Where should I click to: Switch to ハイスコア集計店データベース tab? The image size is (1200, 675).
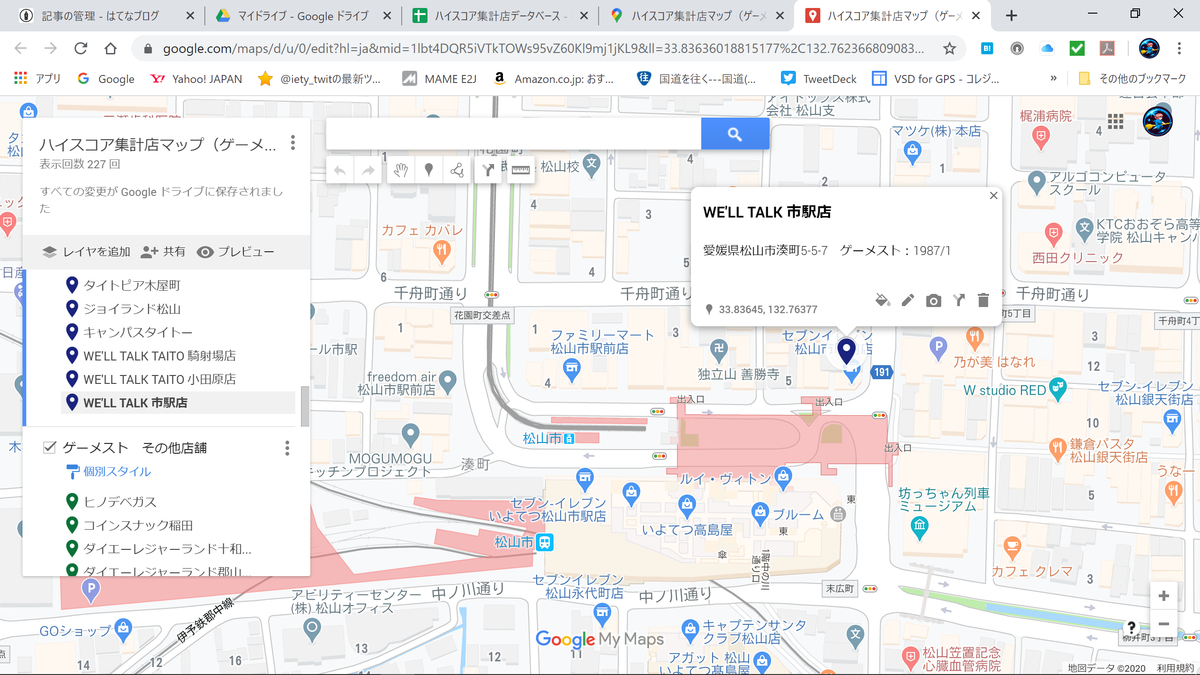(x=500, y=16)
